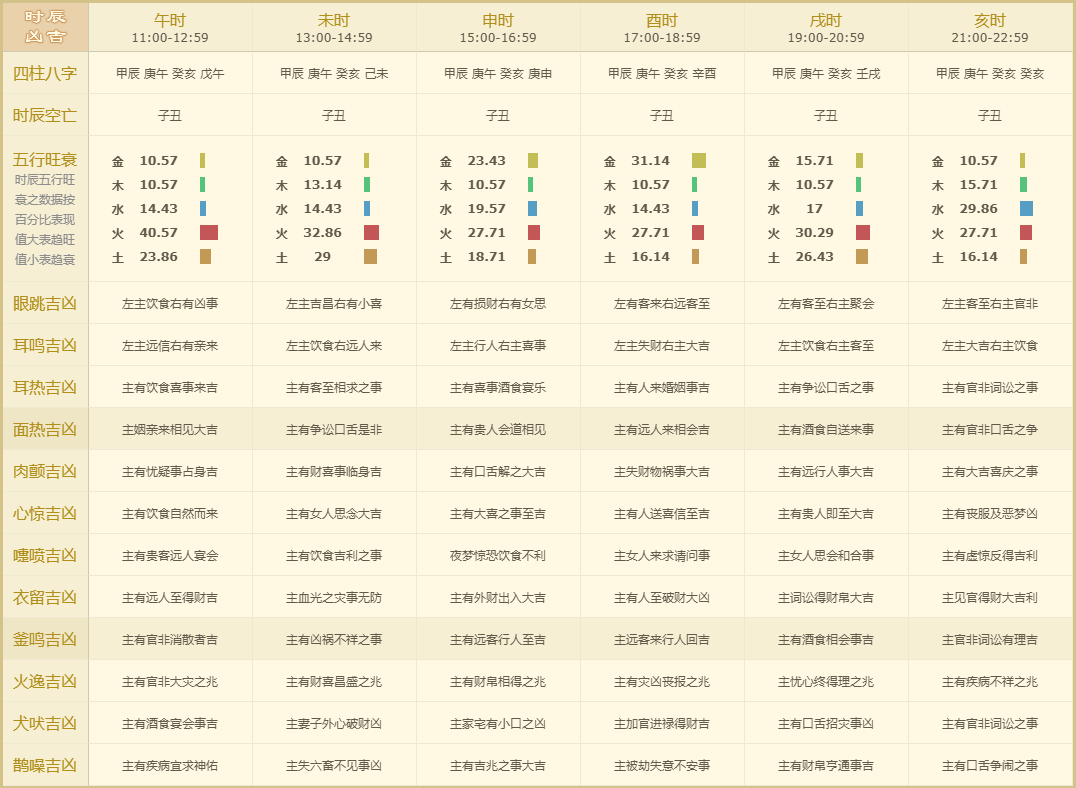Image resolution: width=1076 pixels, height=788 pixels.
Task: Click the 主有财帛相得之兆 cell
Action: (498, 681)
